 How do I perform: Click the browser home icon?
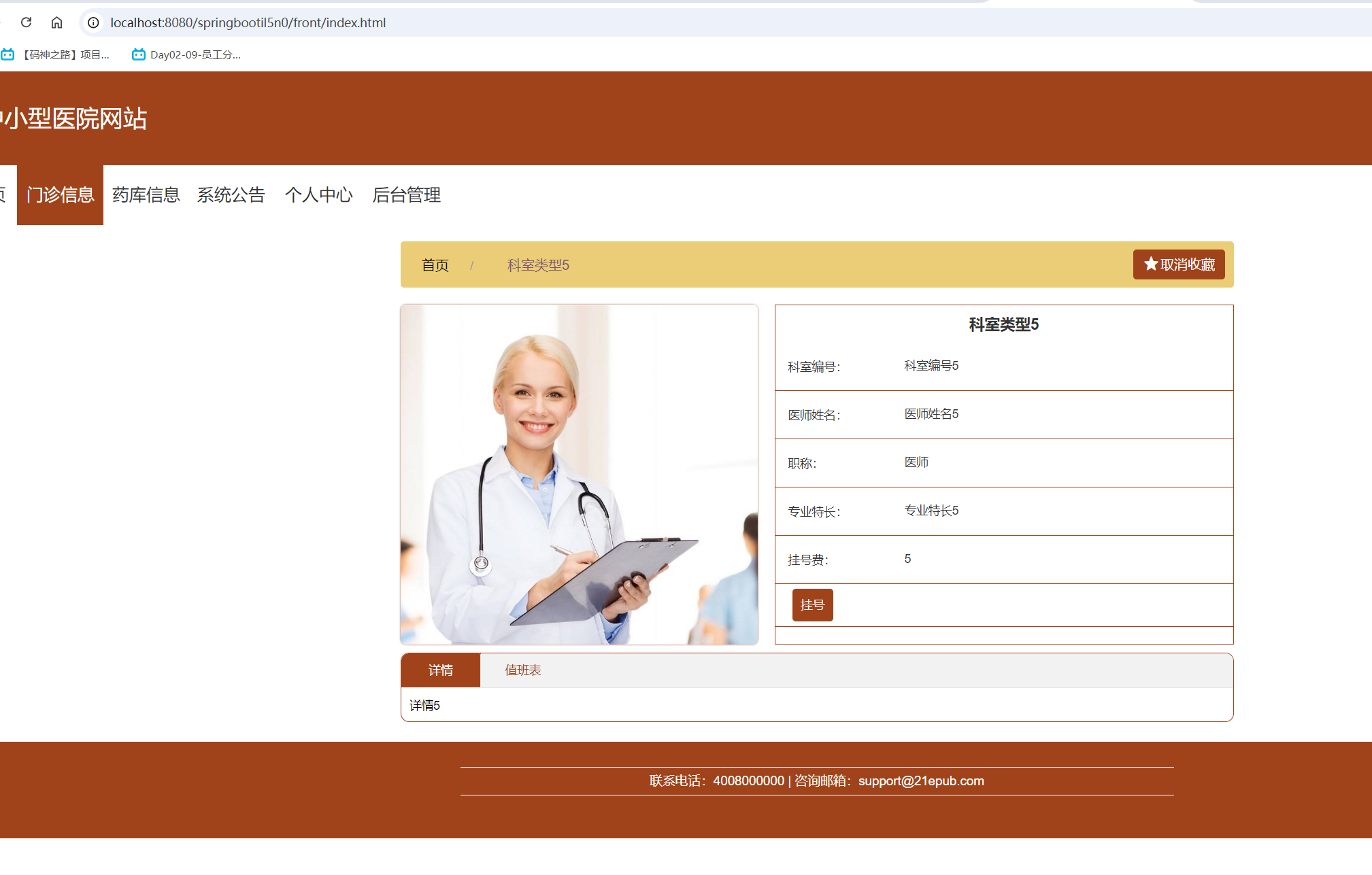coord(57,22)
